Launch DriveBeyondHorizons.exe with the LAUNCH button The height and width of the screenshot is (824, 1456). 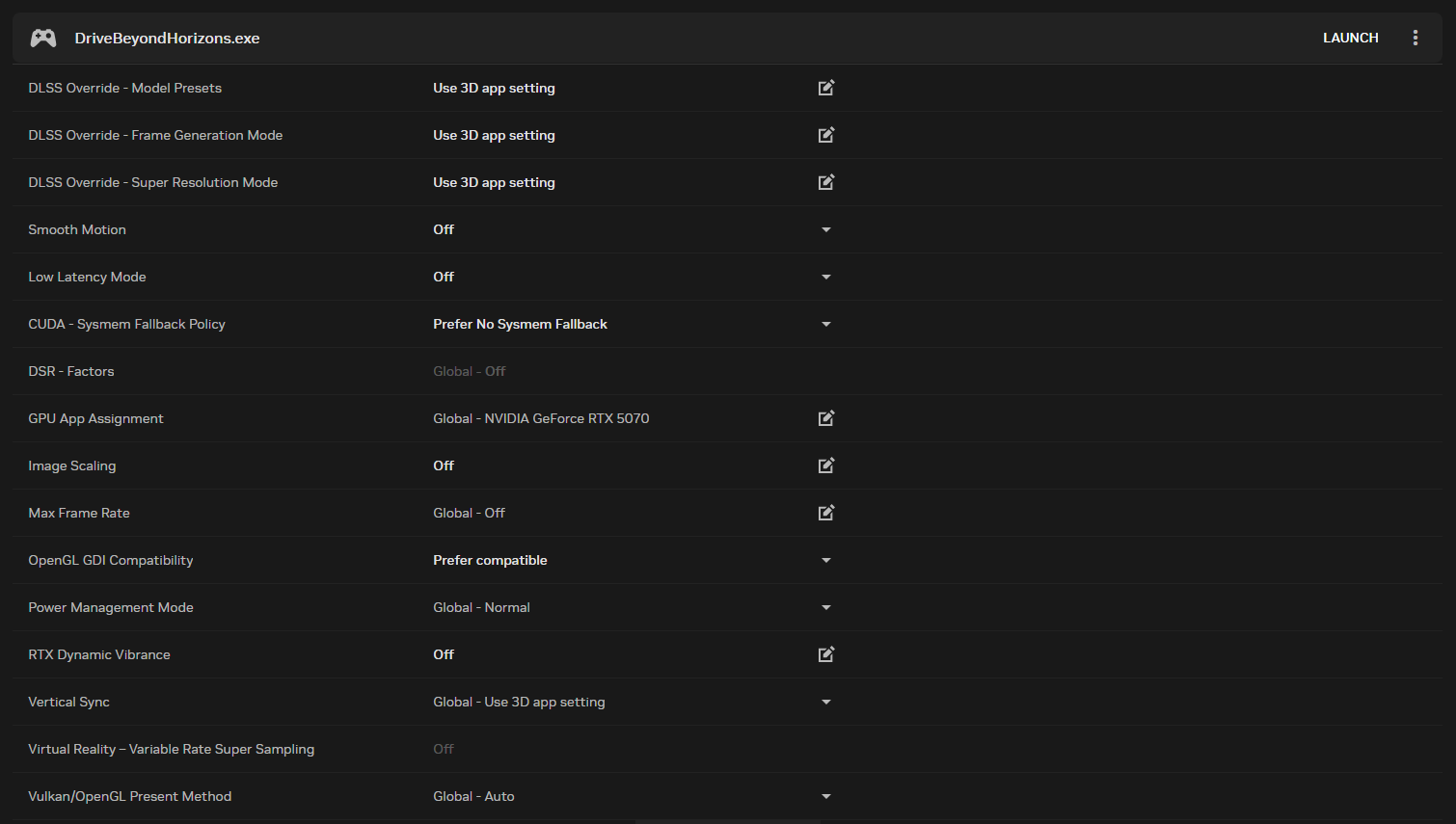(x=1350, y=38)
